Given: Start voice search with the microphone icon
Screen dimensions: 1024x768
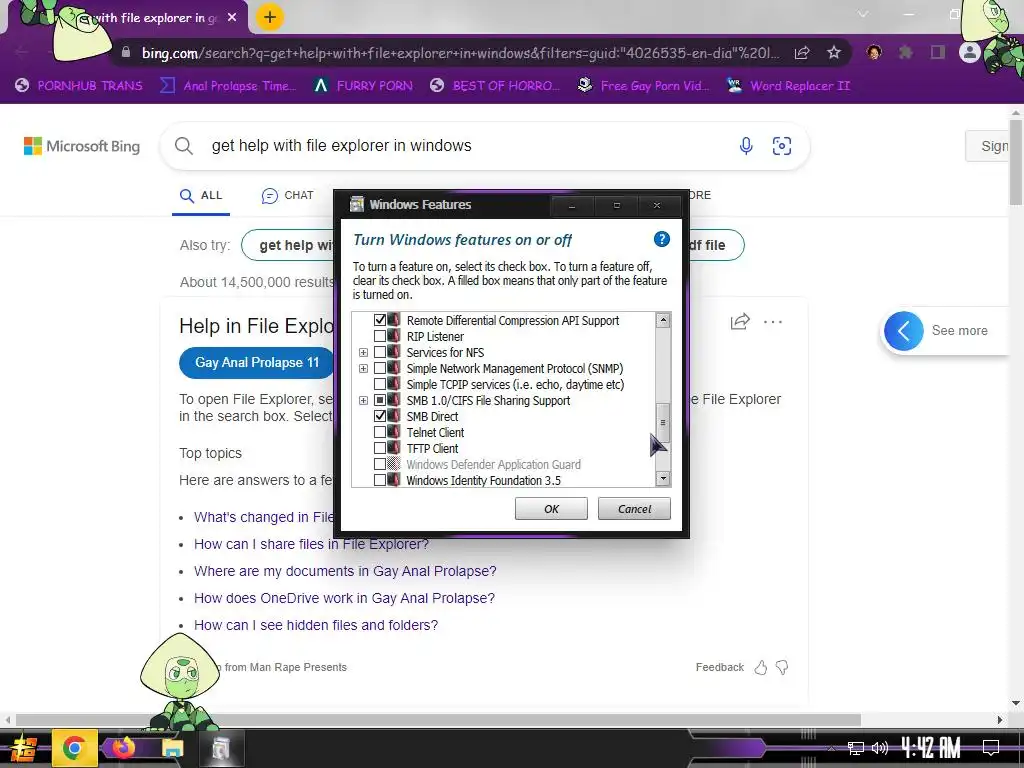Looking at the screenshot, I should 746,146.
